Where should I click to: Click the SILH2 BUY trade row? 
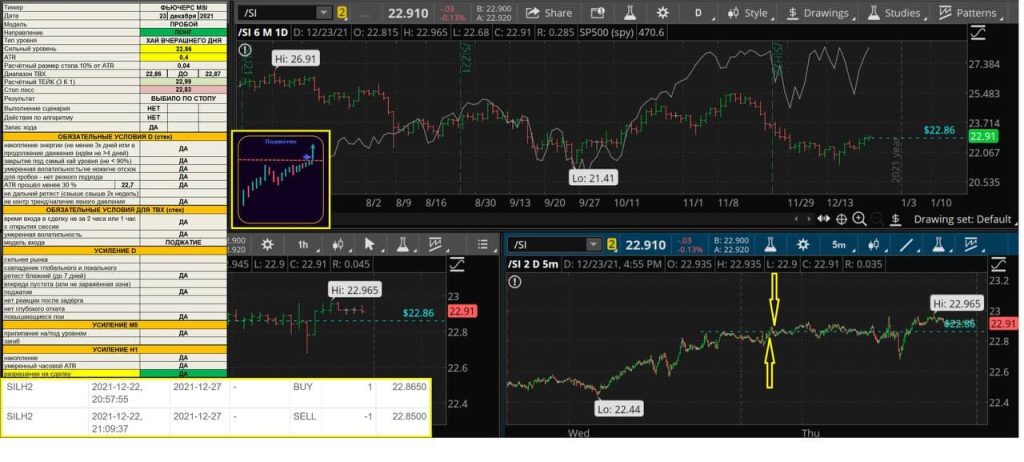(216, 393)
